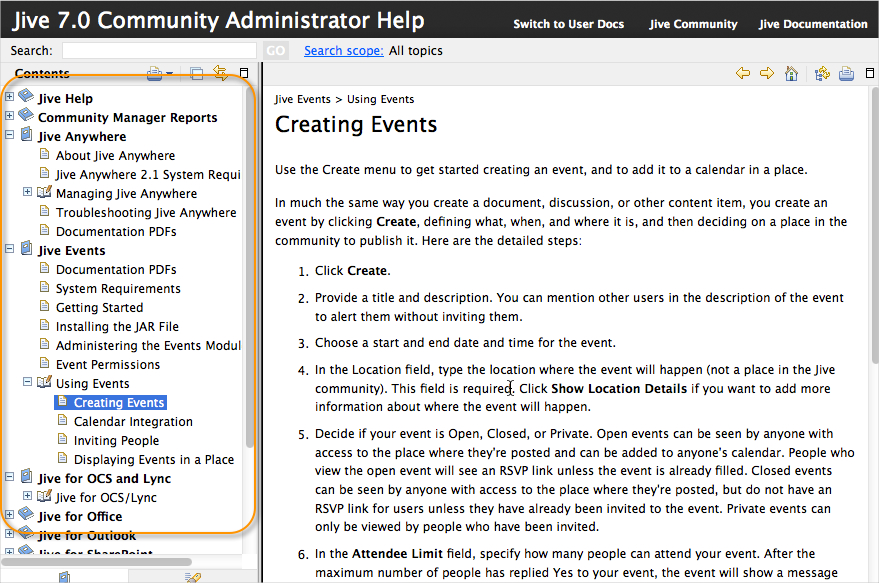Expand Managing Jive Anywhere subtree
The image size is (879, 583).
(27, 192)
